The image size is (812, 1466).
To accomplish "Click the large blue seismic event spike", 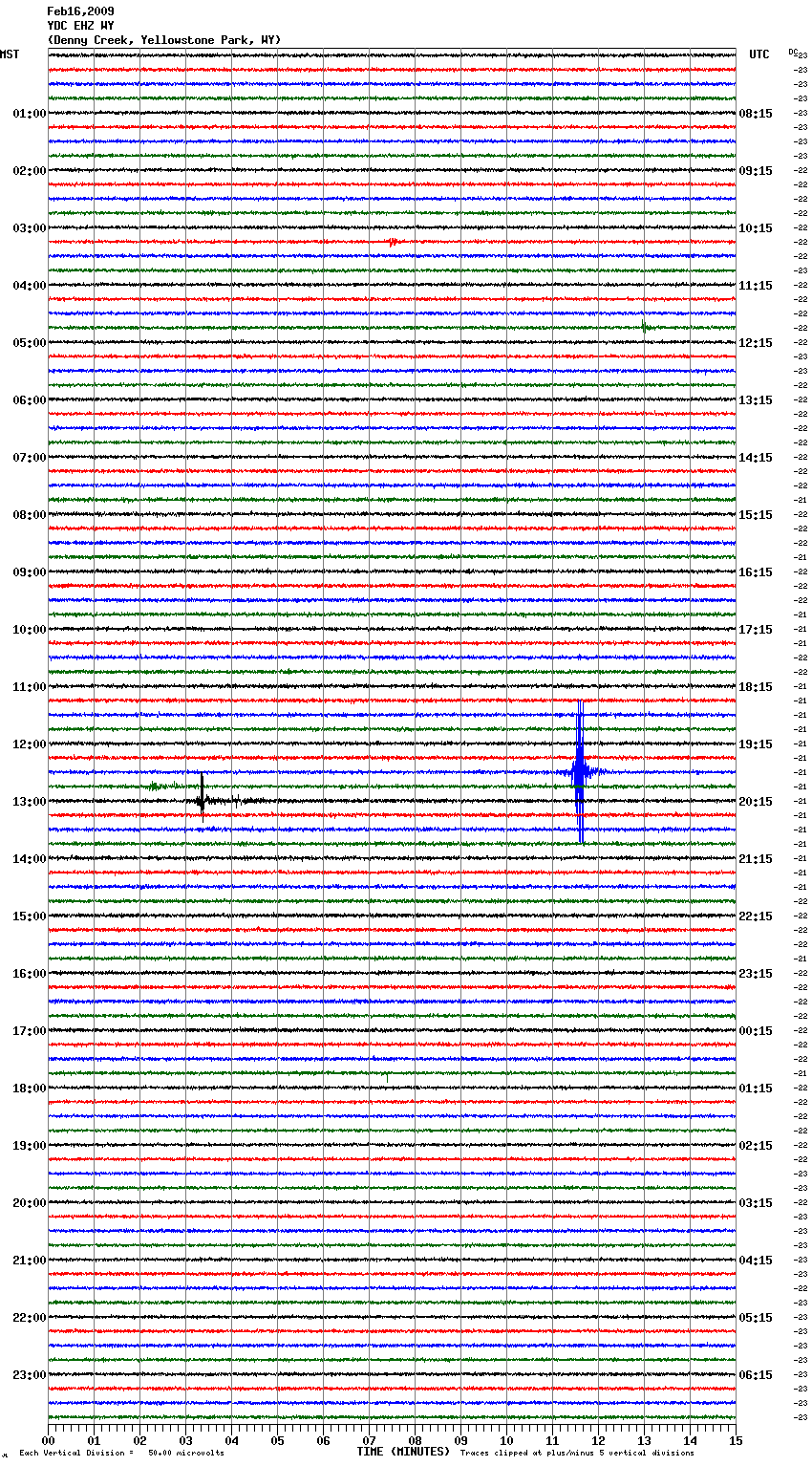I will click(580, 772).
